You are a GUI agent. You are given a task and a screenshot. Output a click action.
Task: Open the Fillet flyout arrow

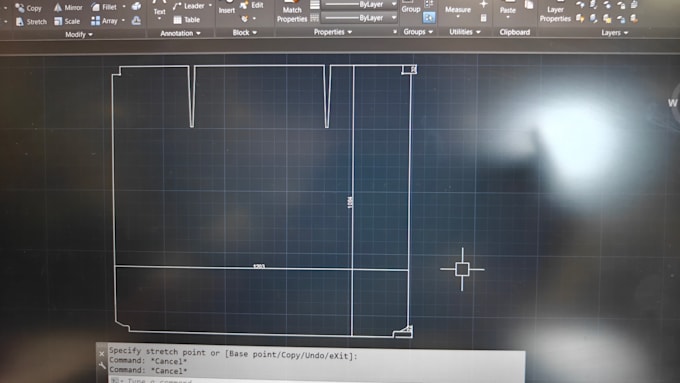click(x=124, y=7)
